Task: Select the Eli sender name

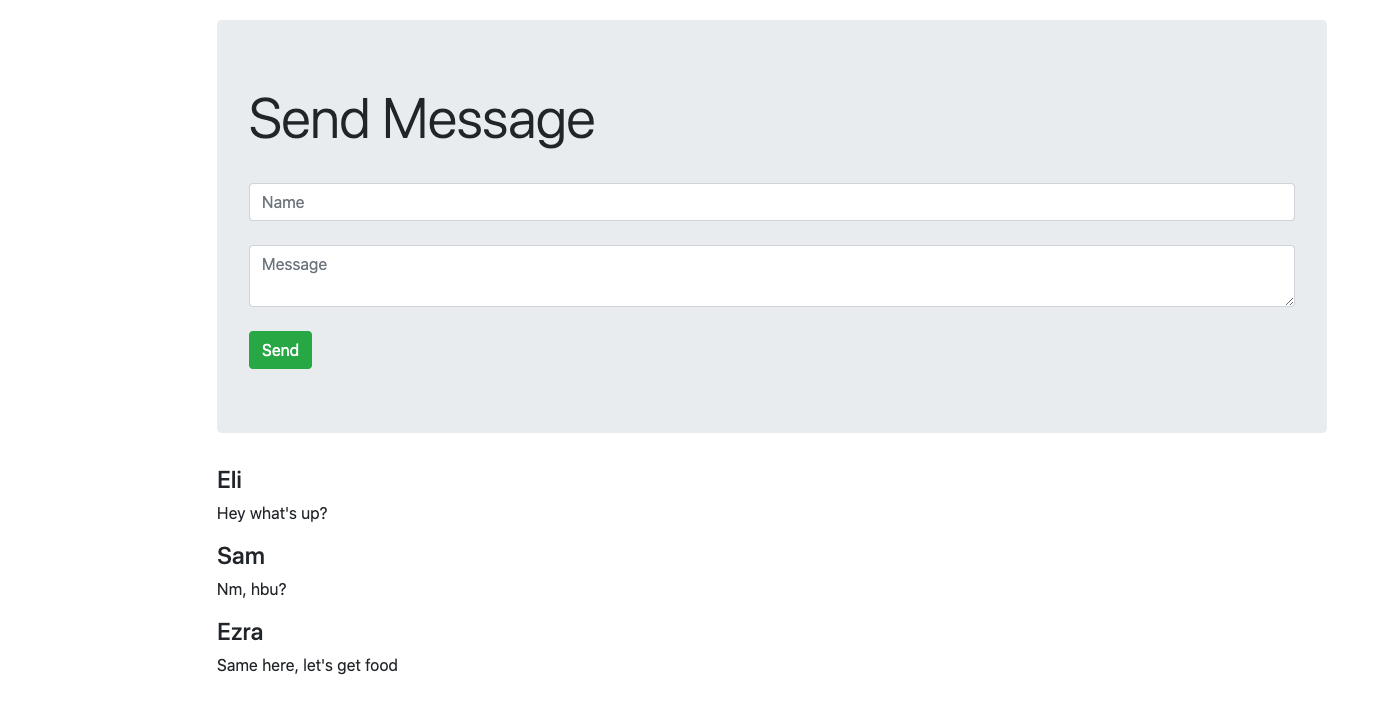Action: coord(229,480)
